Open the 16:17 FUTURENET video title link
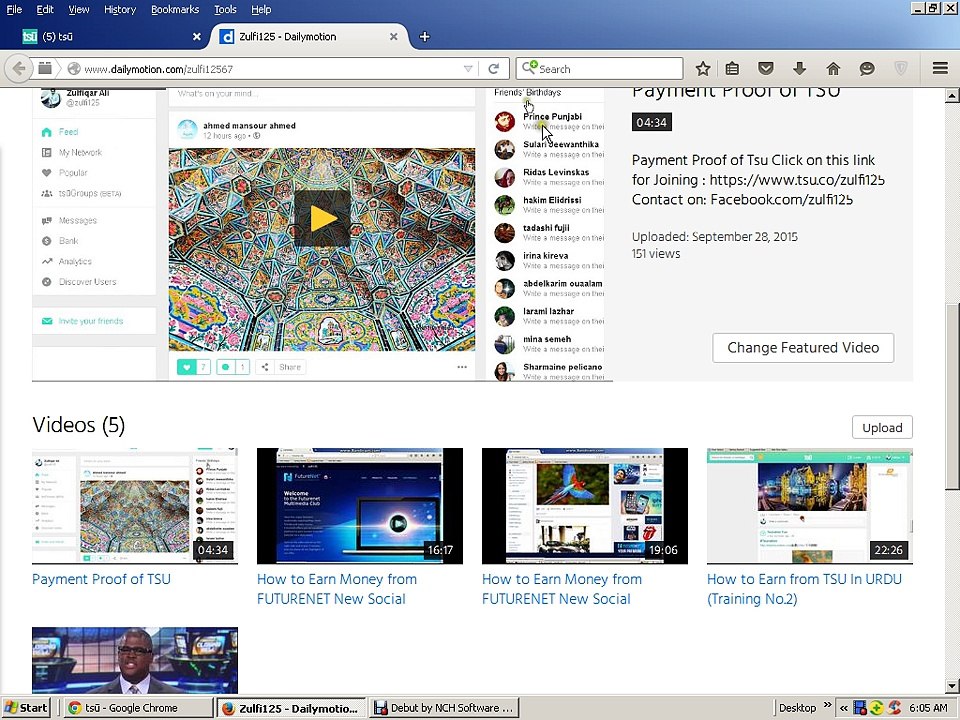Screen dimensions: 960x720 337,589
